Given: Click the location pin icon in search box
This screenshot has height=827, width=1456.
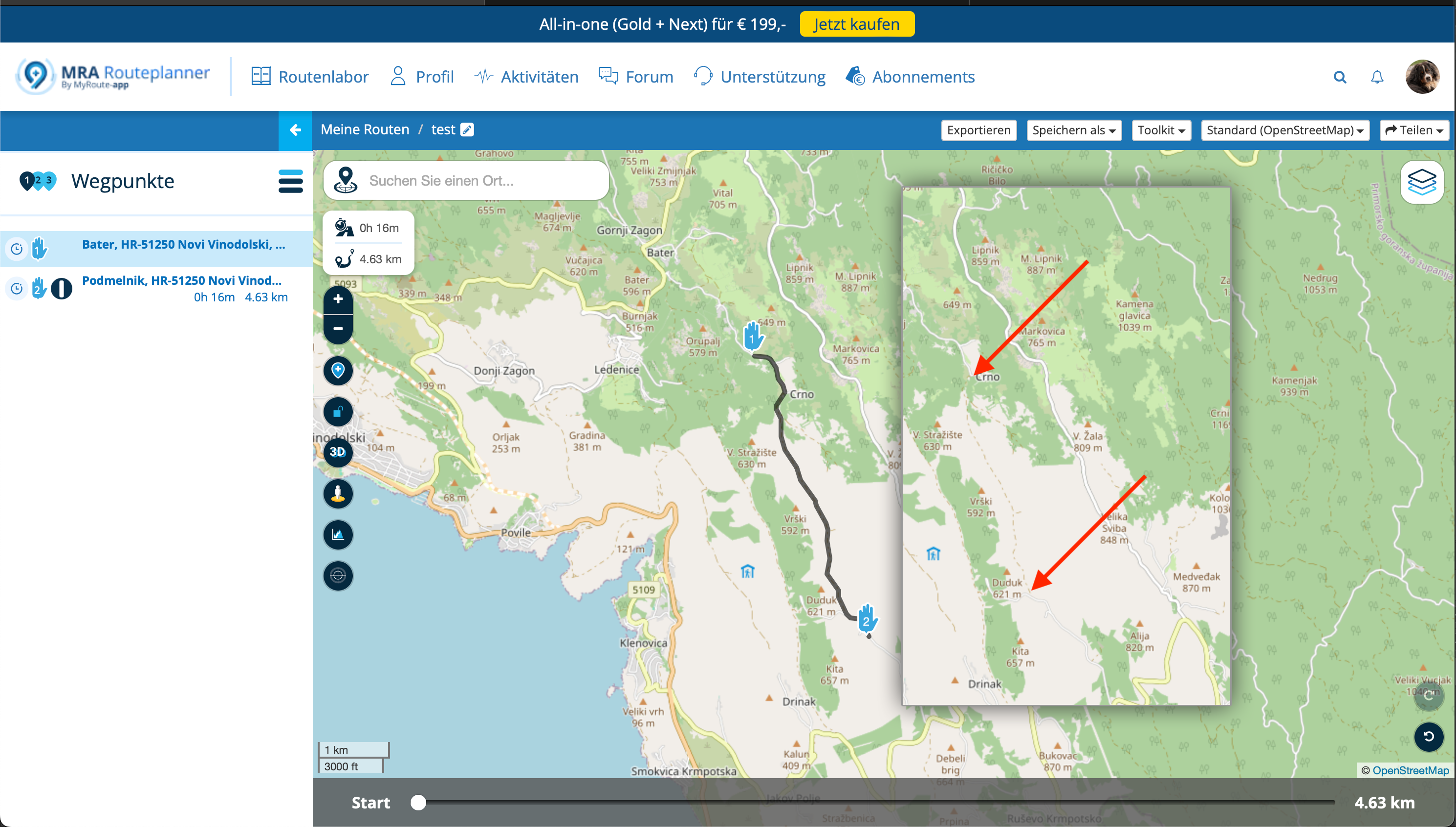Looking at the screenshot, I should [x=345, y=180].
